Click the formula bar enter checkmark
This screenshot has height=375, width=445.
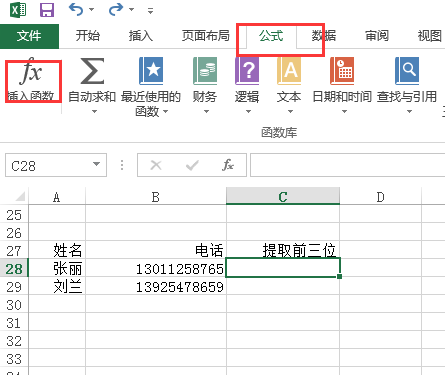click(192, 165)
